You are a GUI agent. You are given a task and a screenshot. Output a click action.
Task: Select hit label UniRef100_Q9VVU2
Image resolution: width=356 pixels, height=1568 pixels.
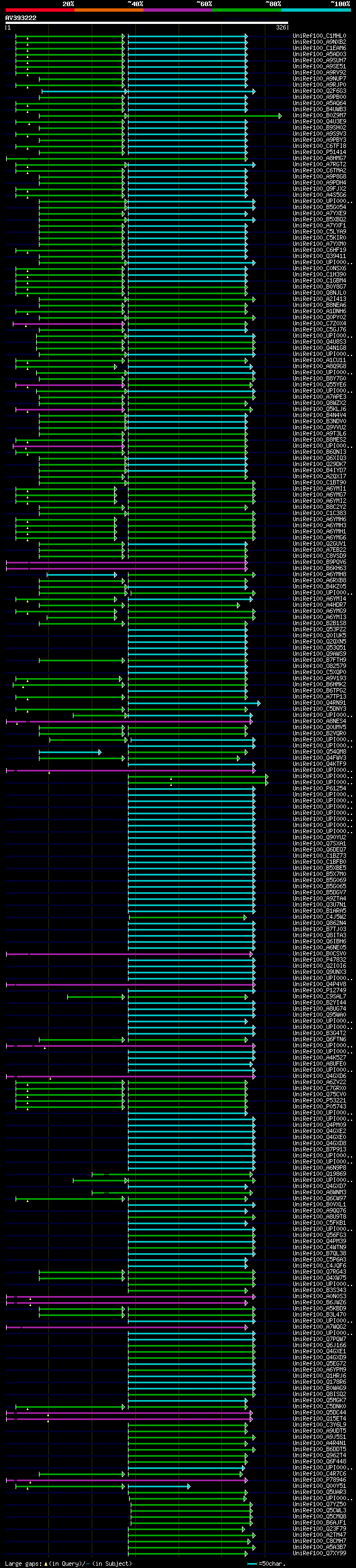click(x=319, y=428)
